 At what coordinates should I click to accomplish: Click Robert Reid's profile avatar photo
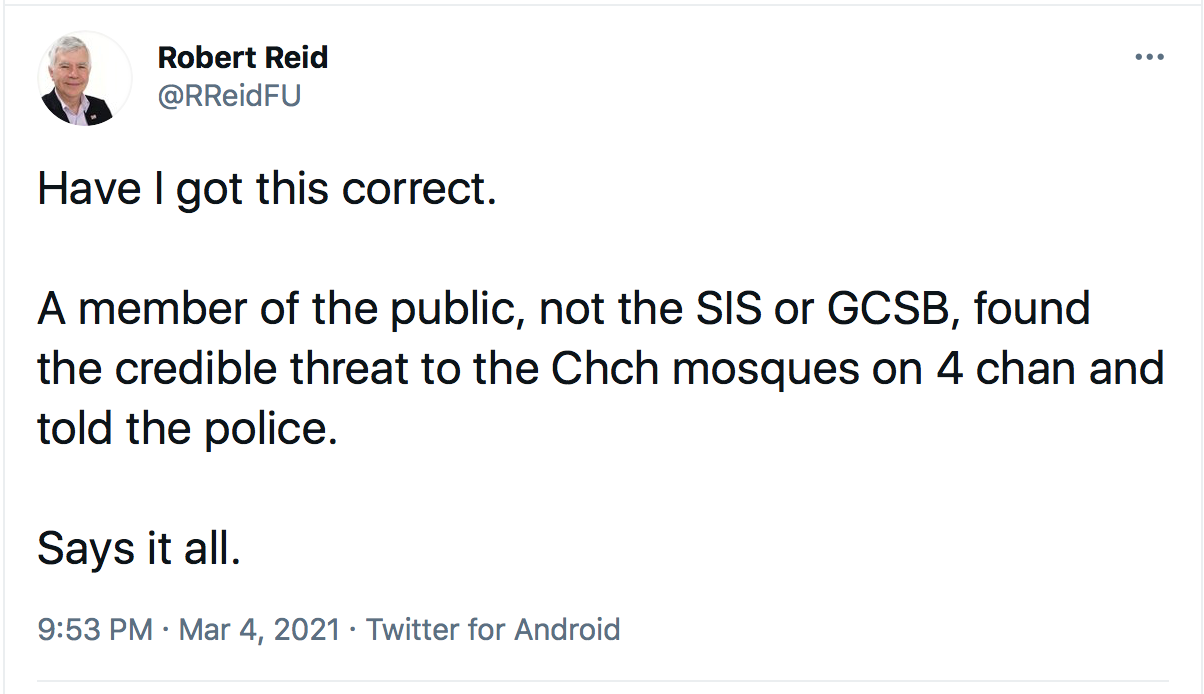85,79
